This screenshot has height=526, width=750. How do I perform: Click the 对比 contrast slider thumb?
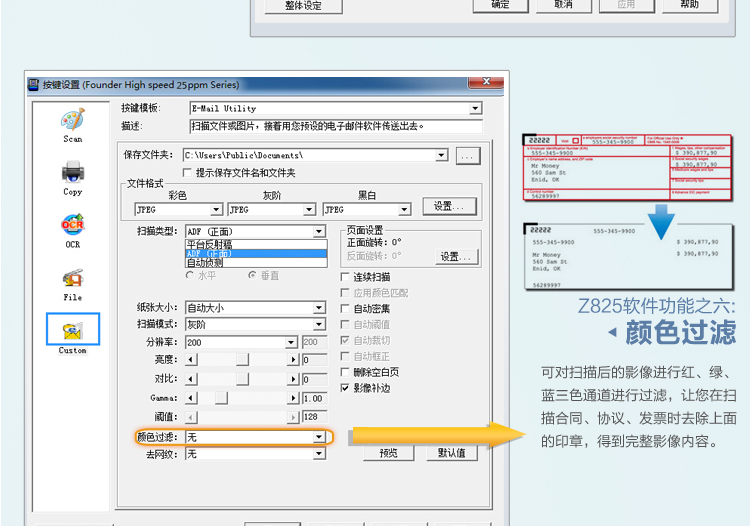[242, 379]
